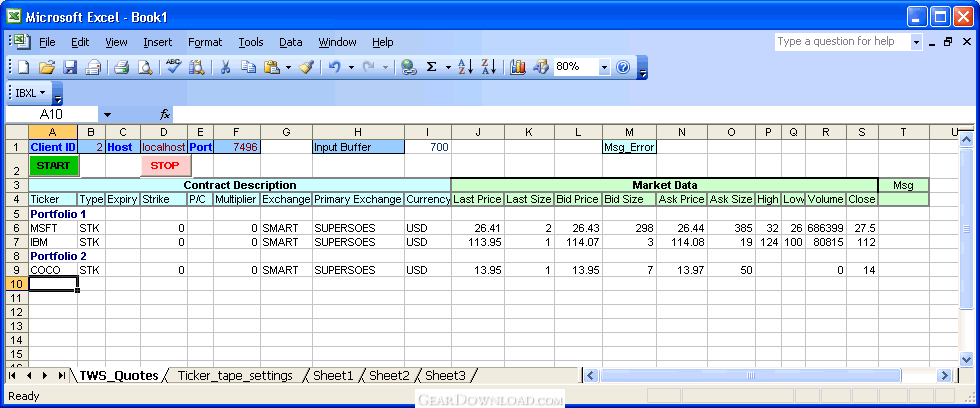The height and width of the screenshot is (408, 980).
Task: Click the red STOP button
Action: pos(165,166)
